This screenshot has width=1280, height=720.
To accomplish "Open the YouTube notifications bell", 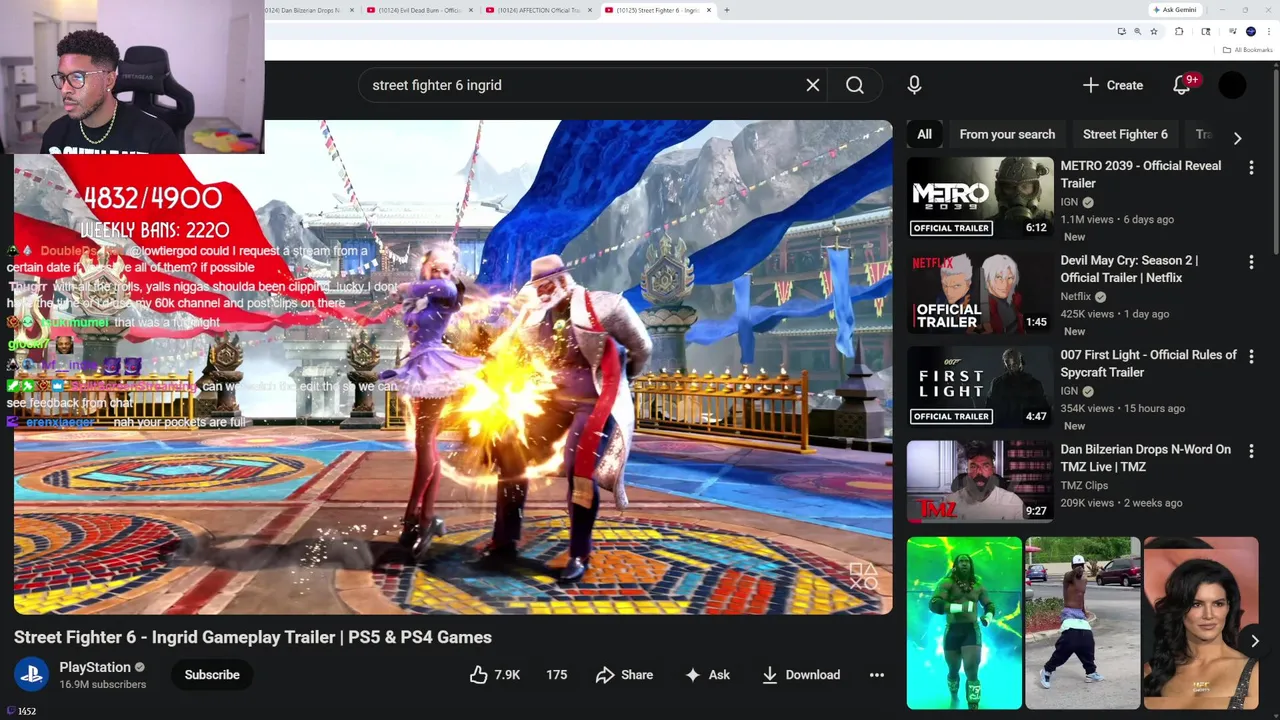I will tap(1182, 85).
